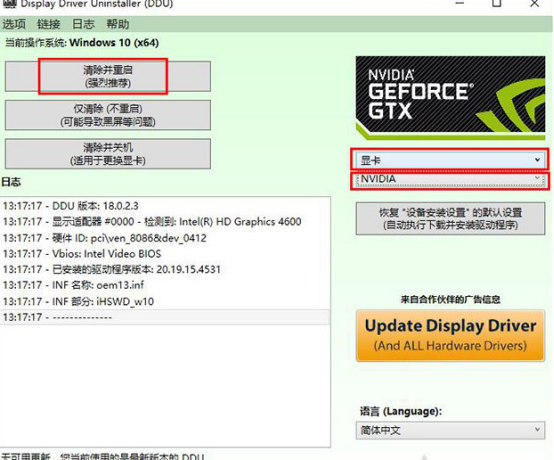
Task: Select the dashed separator log row
Action: pyautogui.click(x=165, y=317)
